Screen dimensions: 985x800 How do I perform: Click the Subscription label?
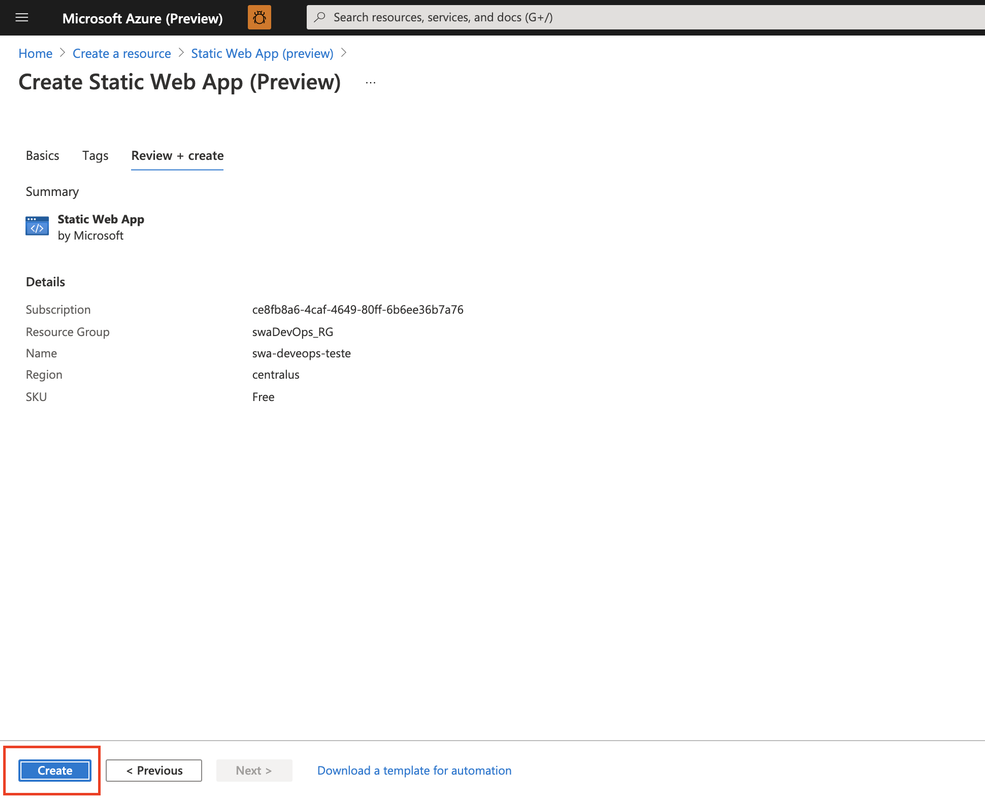point(58,310)
